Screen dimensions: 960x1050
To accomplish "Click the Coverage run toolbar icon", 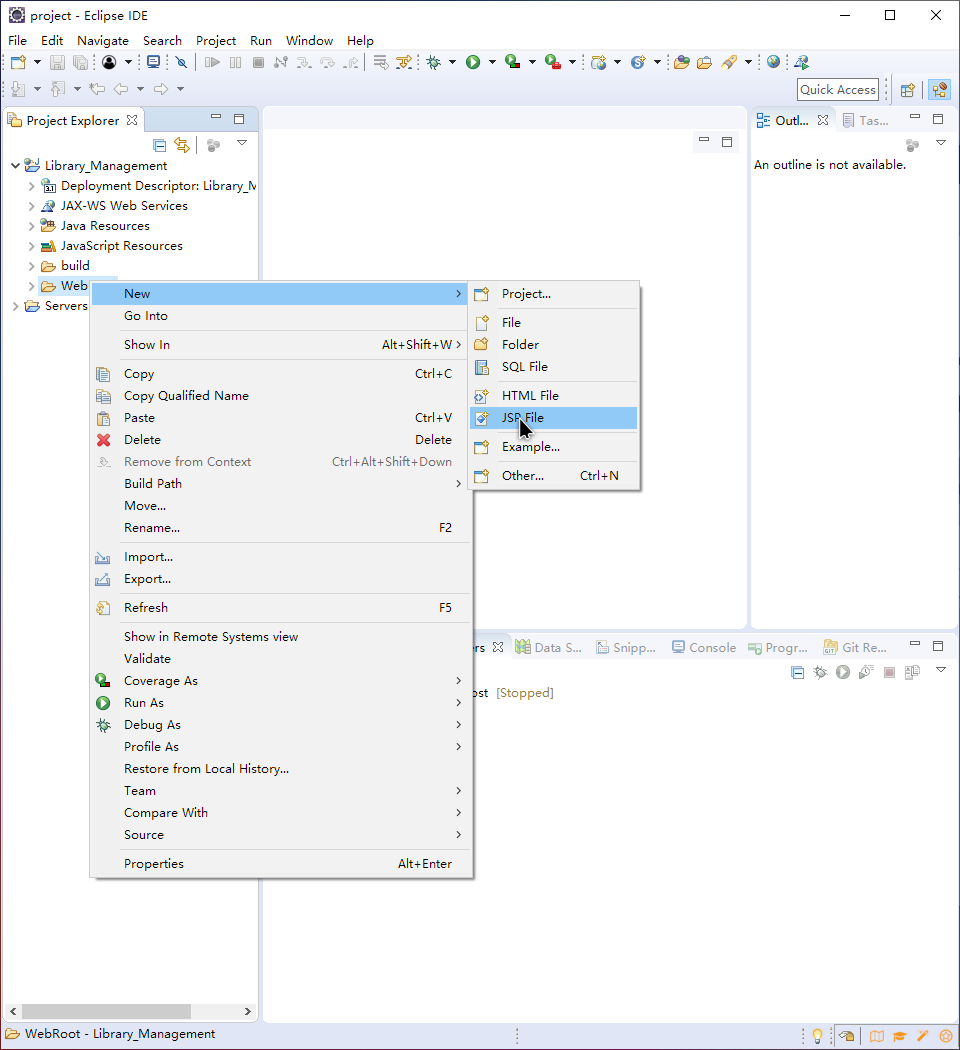I will click(513, 62).
